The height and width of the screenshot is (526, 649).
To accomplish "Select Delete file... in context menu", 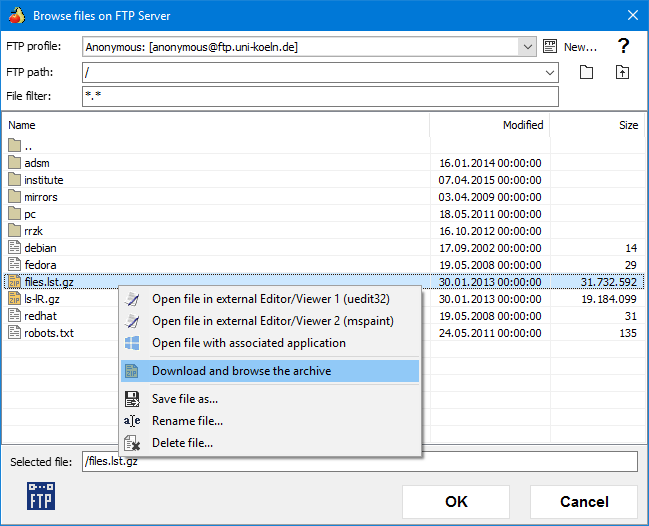I will click(x=182, y=443).
